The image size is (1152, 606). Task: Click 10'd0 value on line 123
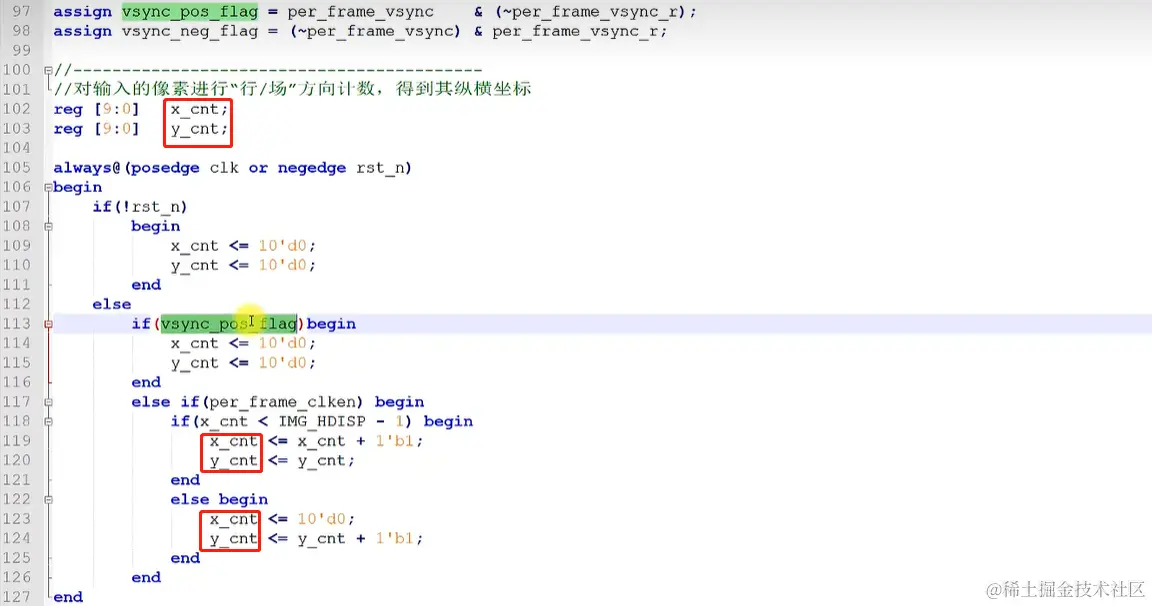[321, 519]
